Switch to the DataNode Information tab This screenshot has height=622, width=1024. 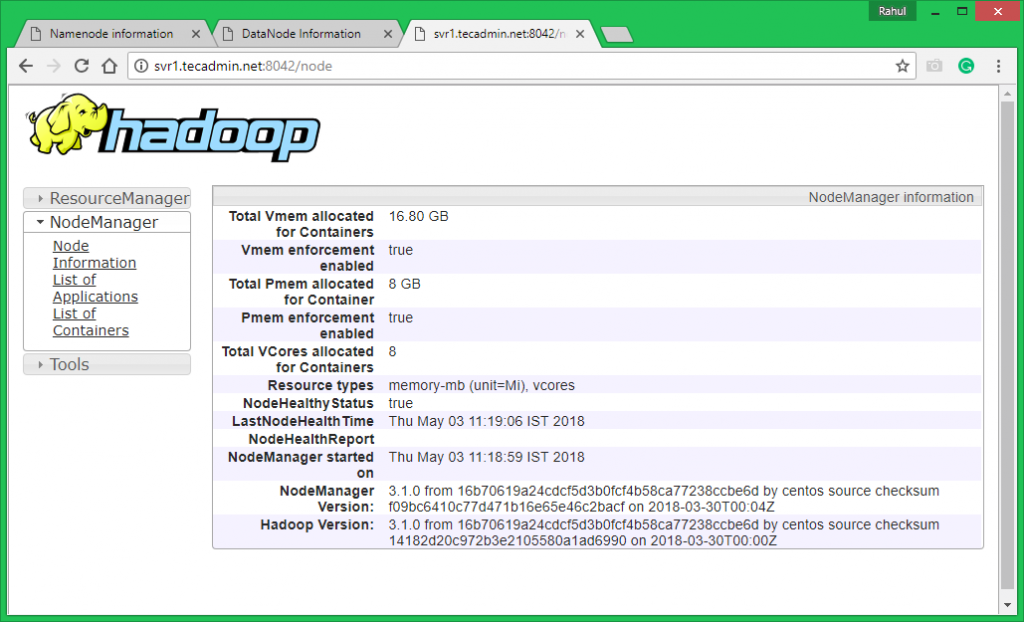[x=301, y=33]
